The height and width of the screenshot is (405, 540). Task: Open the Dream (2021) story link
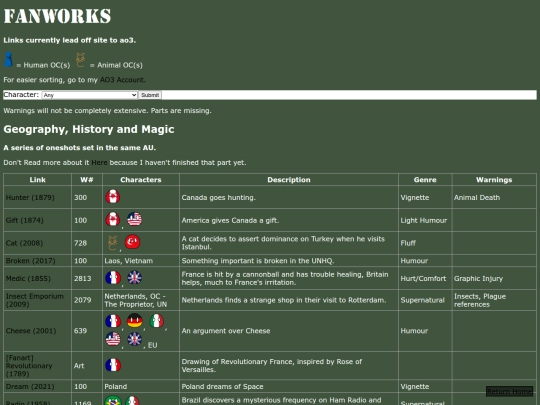coord(30,386)
